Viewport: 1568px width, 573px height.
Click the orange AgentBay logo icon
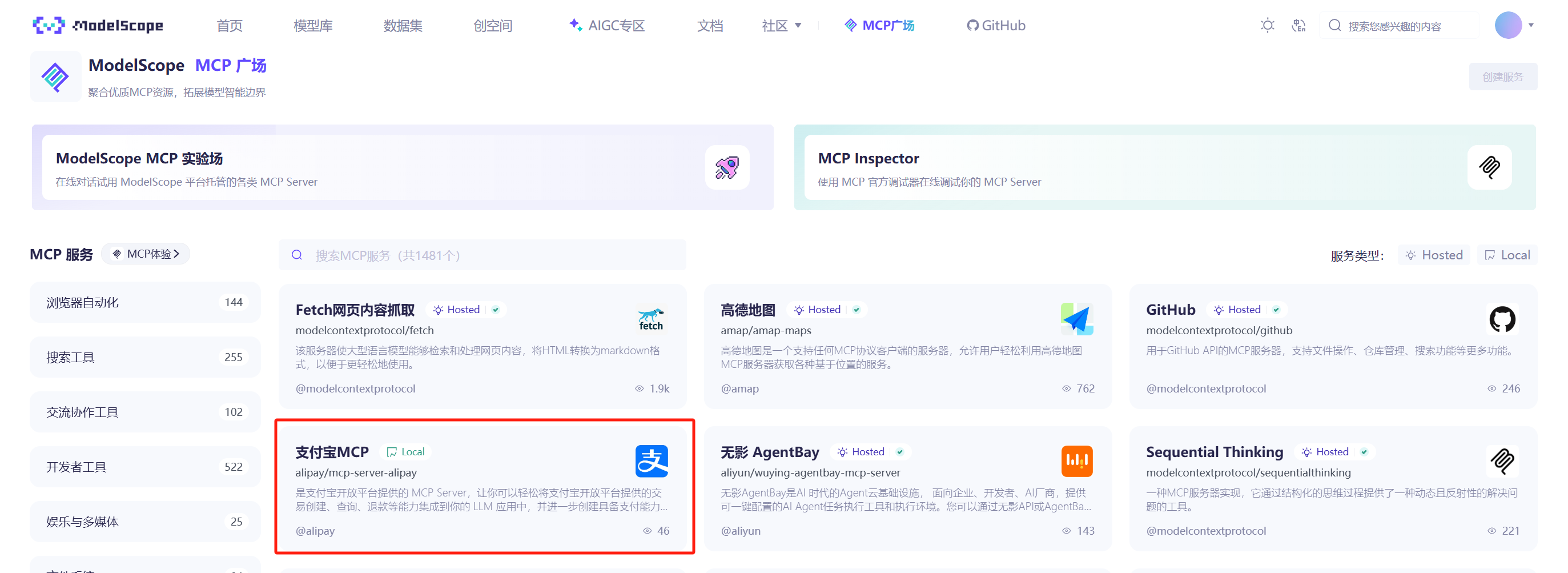click(1076, 461)
